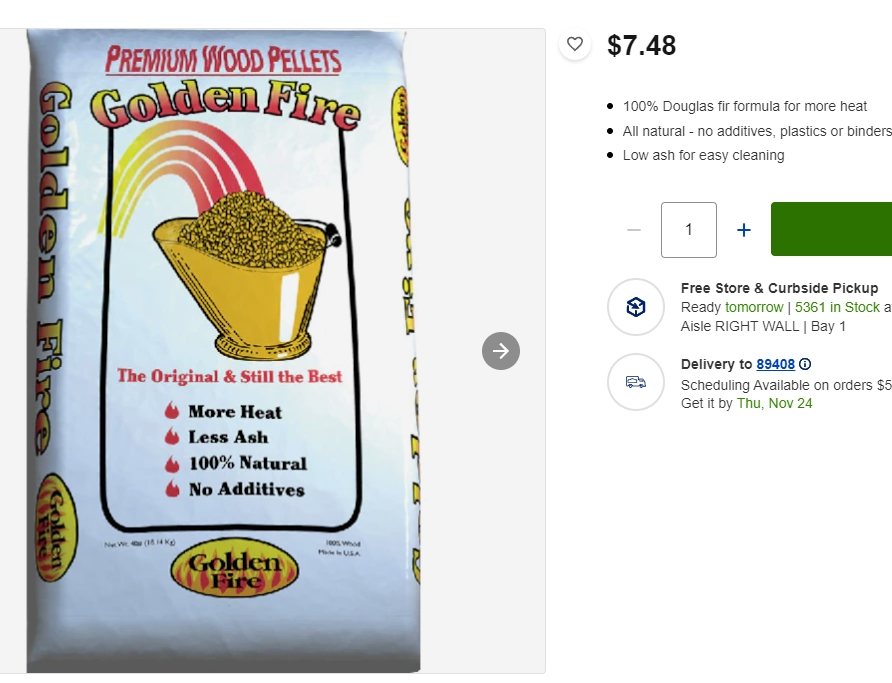Screen dimensions: 892x683
Task: Decrease quantity with the minus button
Action: pyautogui.click(x=634, y=230)
